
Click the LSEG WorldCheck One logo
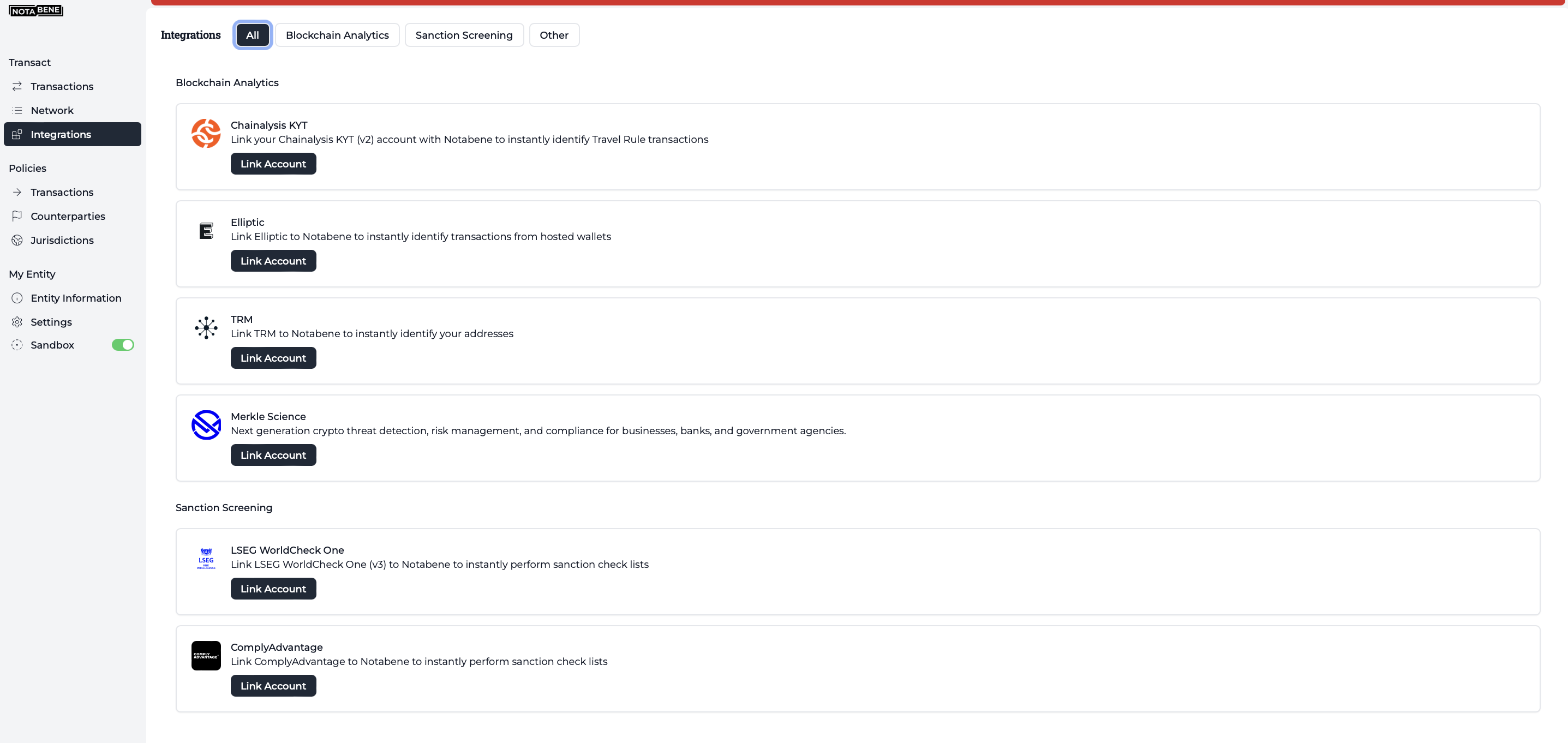[206, 558]
